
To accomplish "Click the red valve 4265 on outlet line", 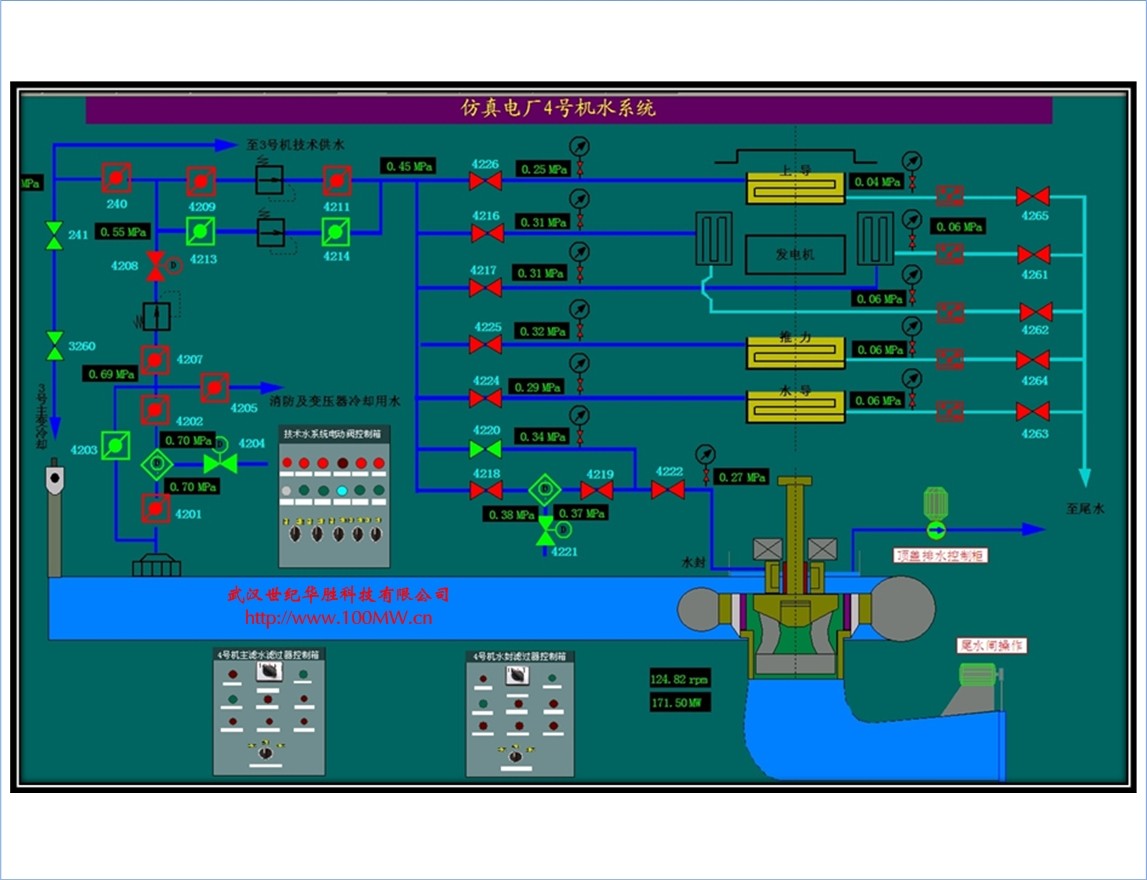I will click(1033, 196).
